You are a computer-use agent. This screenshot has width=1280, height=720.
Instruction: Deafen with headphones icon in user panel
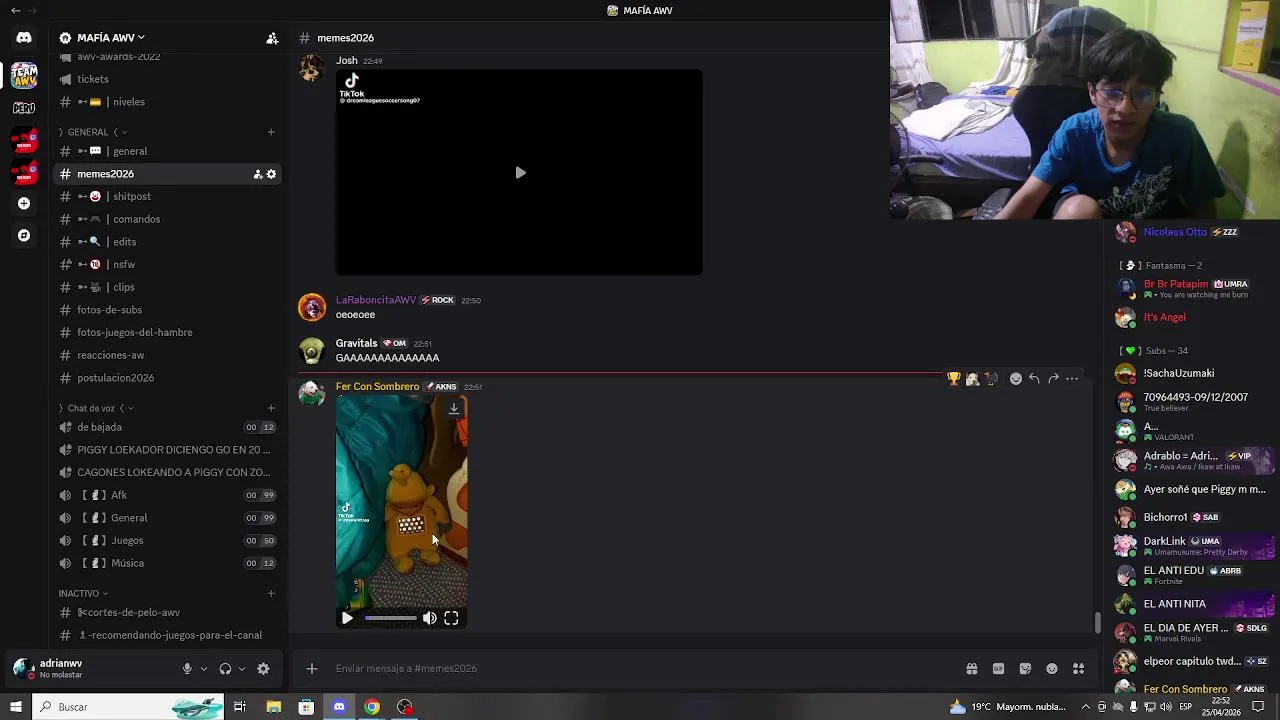tap(225, 669)
